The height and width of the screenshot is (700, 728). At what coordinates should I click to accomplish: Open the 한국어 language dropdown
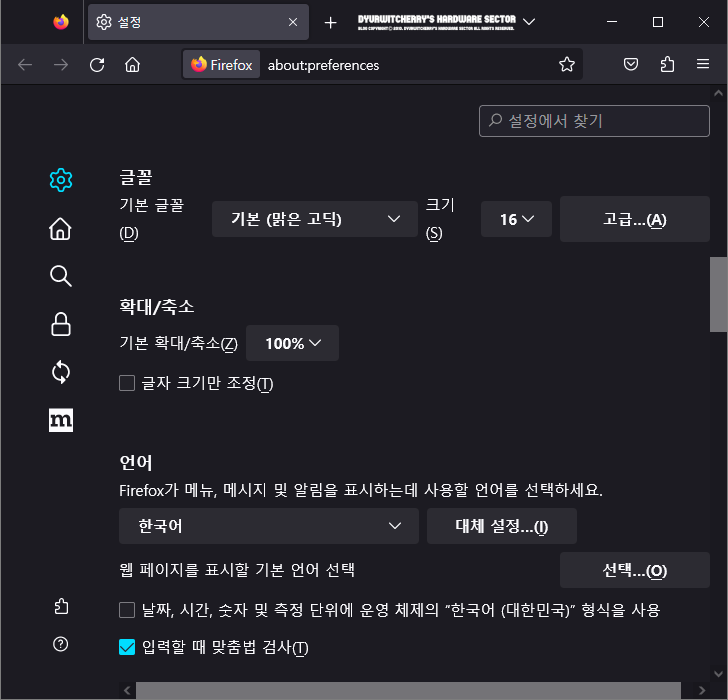[269, 526]
